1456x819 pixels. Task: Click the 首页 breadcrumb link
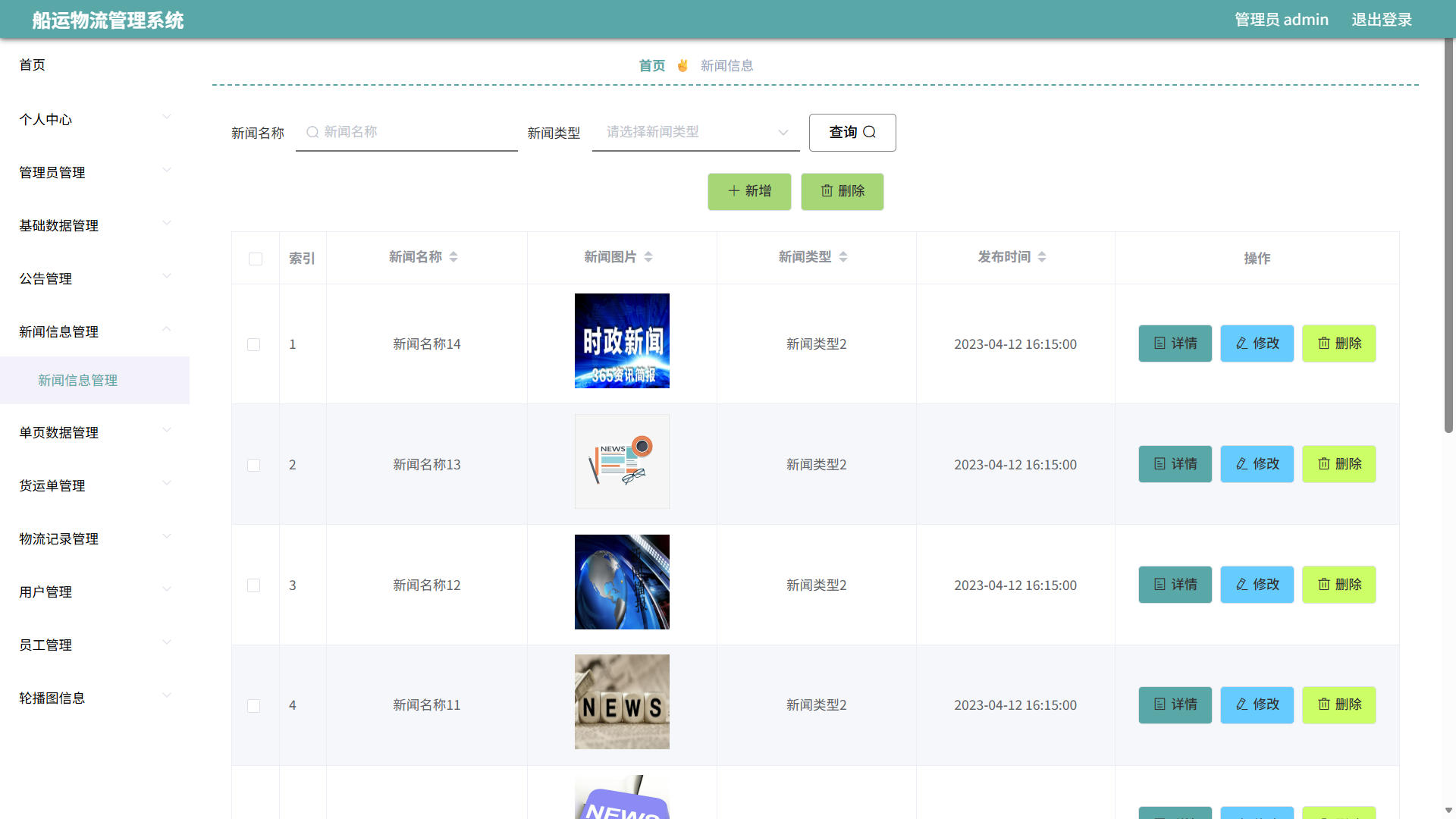tap(652, 66)
